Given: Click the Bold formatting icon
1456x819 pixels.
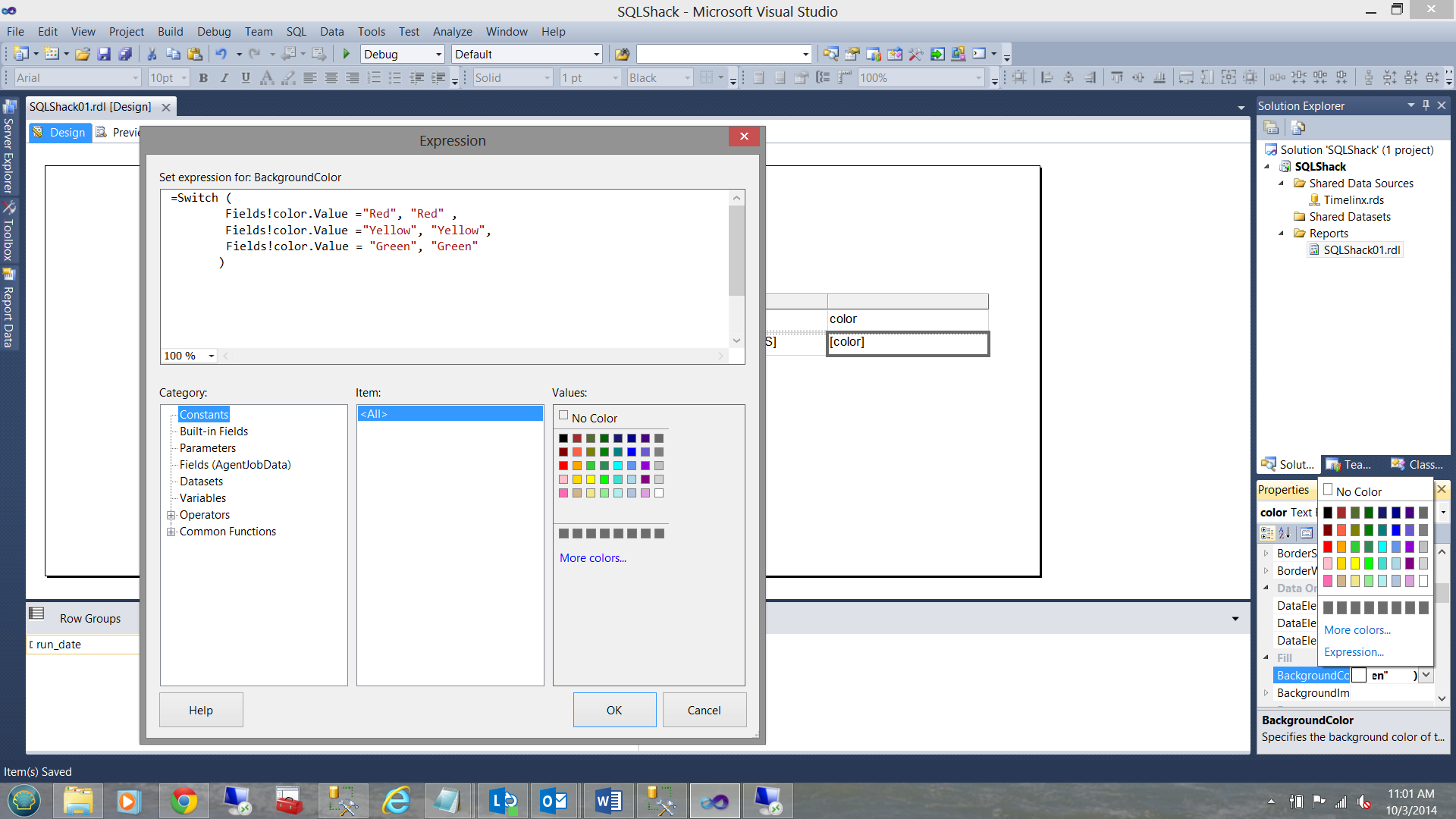Looking at the screenshot, I should [203, 77].
